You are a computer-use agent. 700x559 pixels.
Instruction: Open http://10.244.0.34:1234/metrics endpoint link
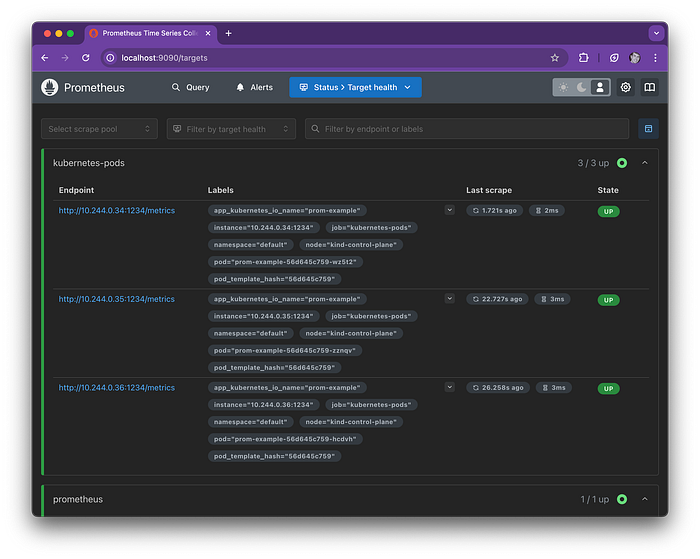click(117, 211)
